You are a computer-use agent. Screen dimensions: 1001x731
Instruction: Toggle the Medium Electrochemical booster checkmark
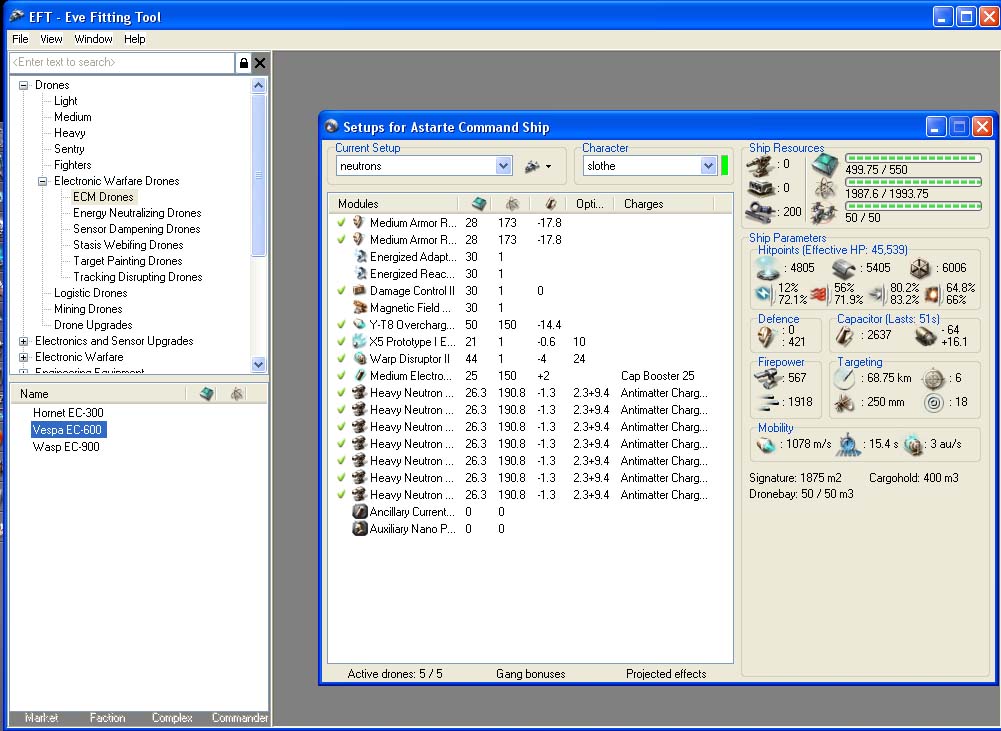click(x=342, y=375)
